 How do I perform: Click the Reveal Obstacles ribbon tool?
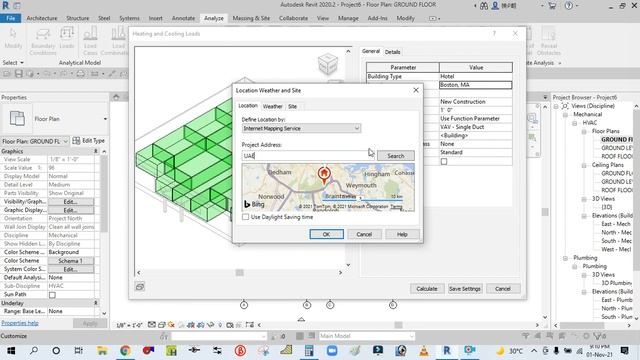click(549, 41)
